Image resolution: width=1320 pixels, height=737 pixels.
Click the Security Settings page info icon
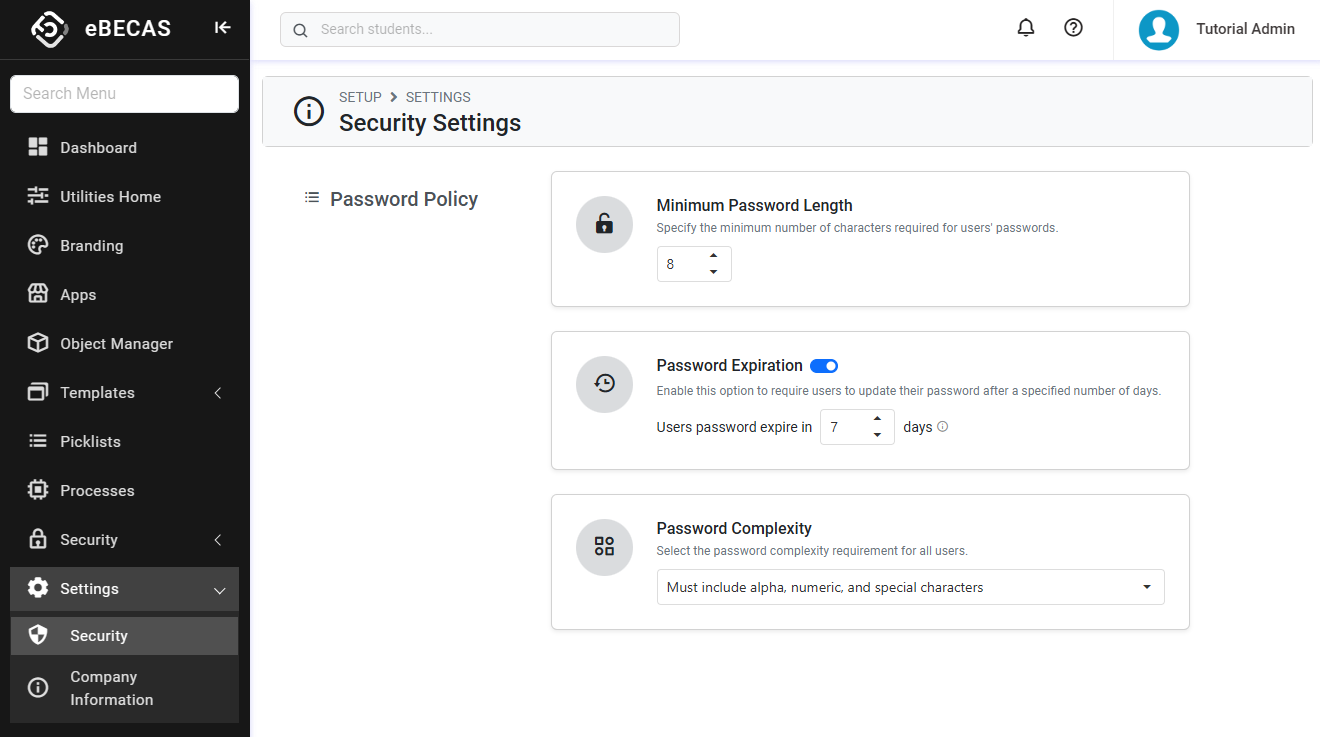pyautogui.click(x=309, y=111)
